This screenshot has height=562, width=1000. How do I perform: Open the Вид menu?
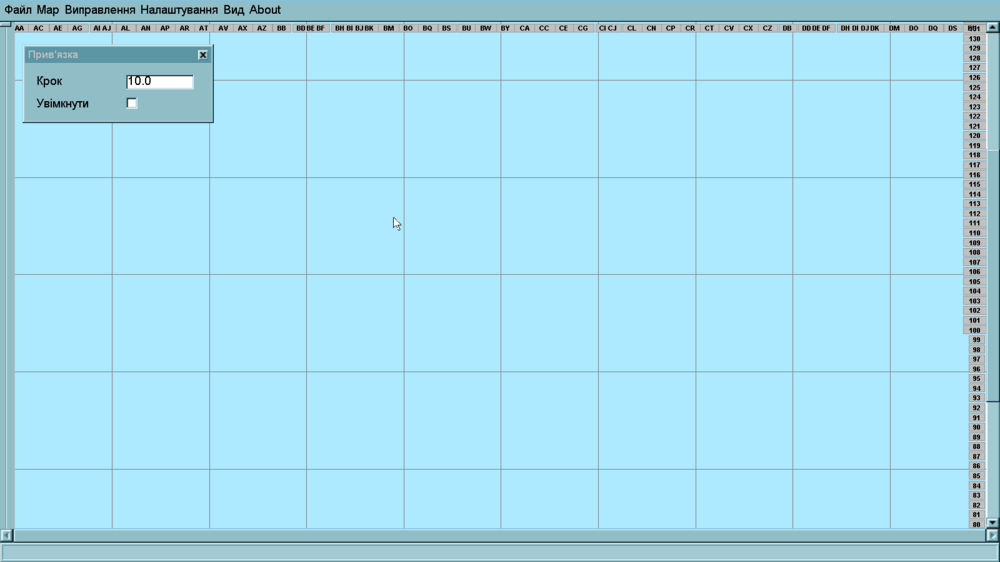[233, 10]
